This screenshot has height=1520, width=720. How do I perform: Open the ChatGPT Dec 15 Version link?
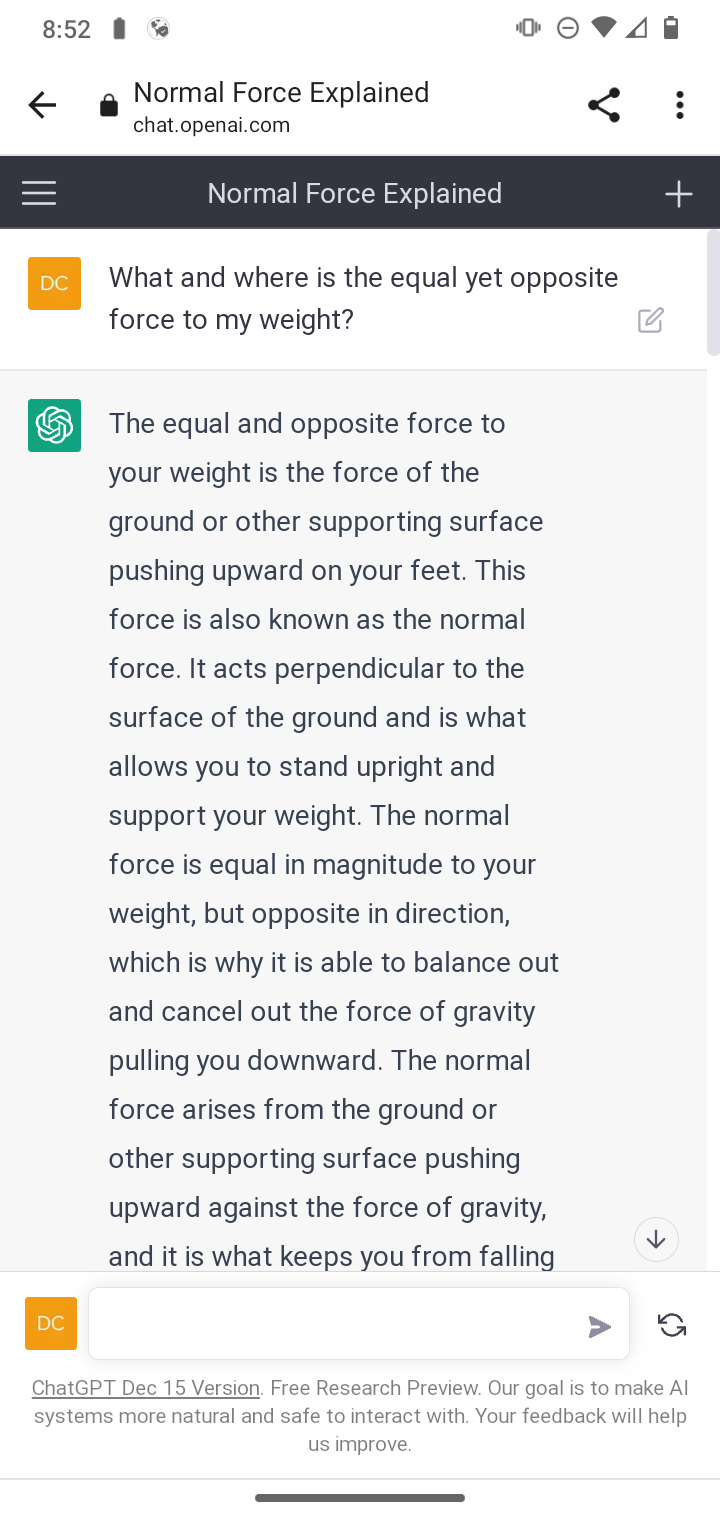[x=146, y=1388]
